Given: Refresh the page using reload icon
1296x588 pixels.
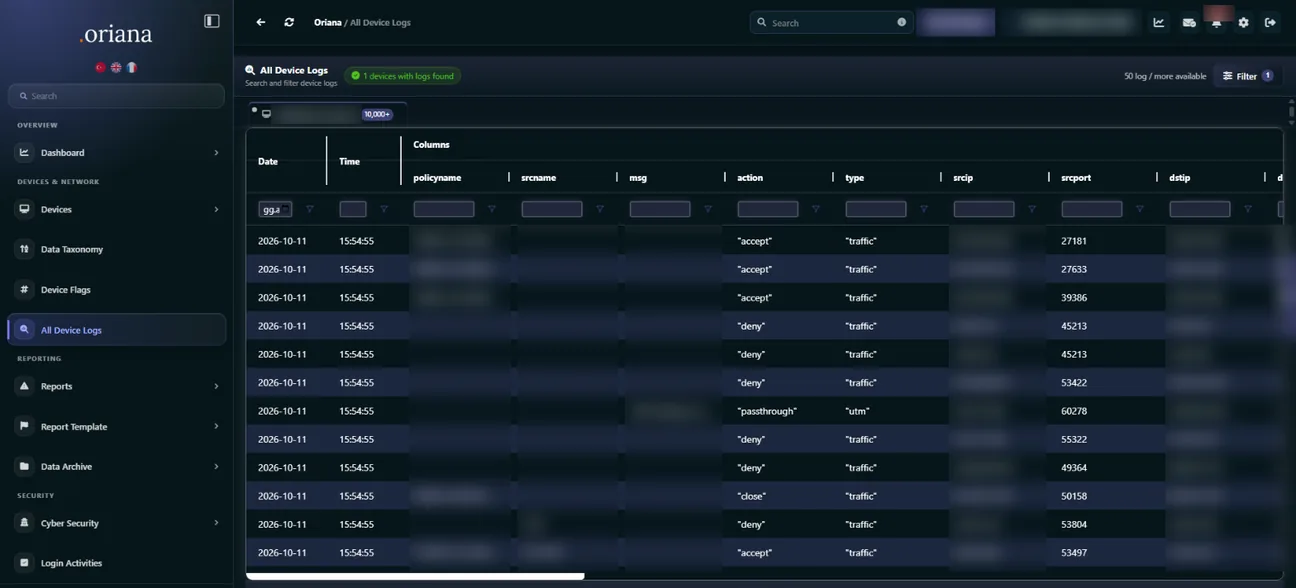Looking at the screenshot, I should (289, 22).
